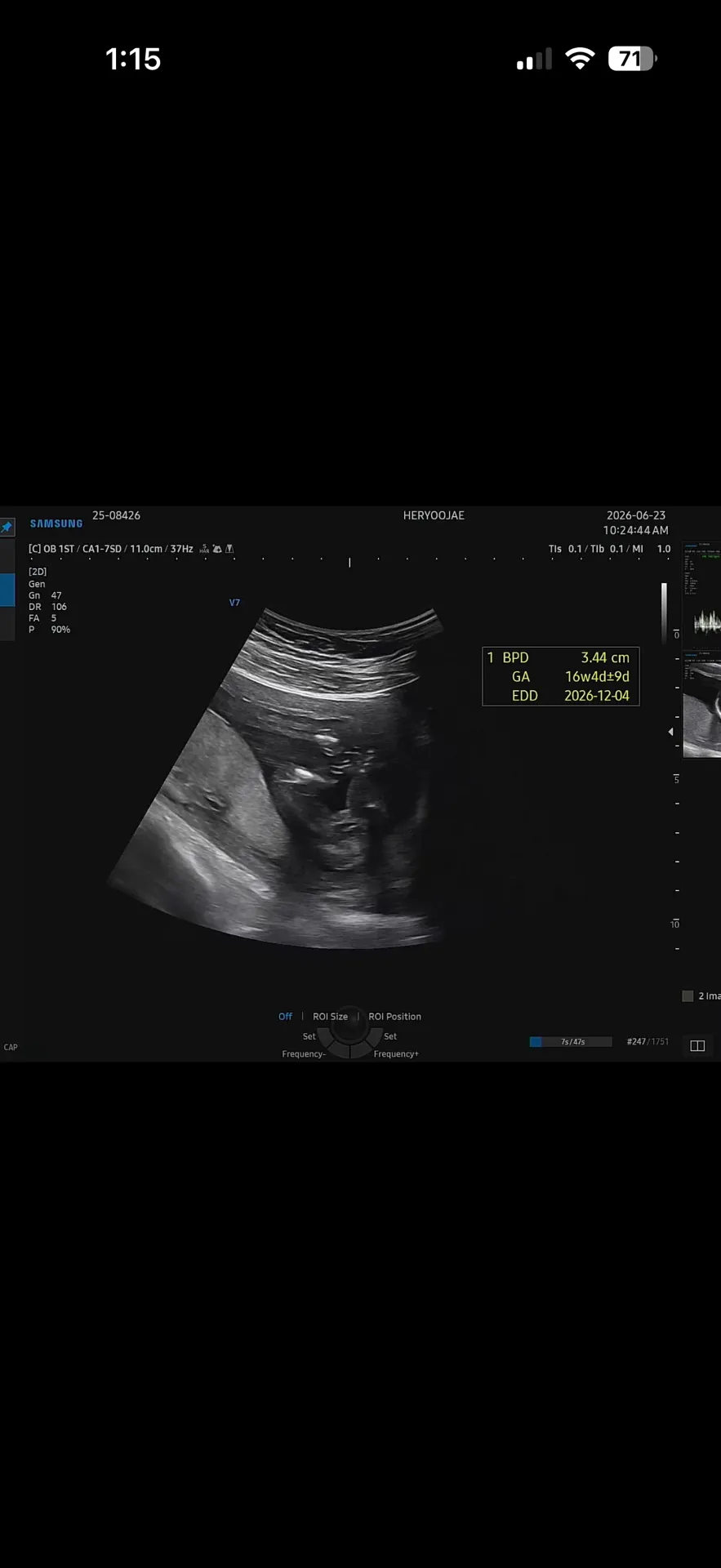Select the Doppler waveform thumbnail

[701, 595]
